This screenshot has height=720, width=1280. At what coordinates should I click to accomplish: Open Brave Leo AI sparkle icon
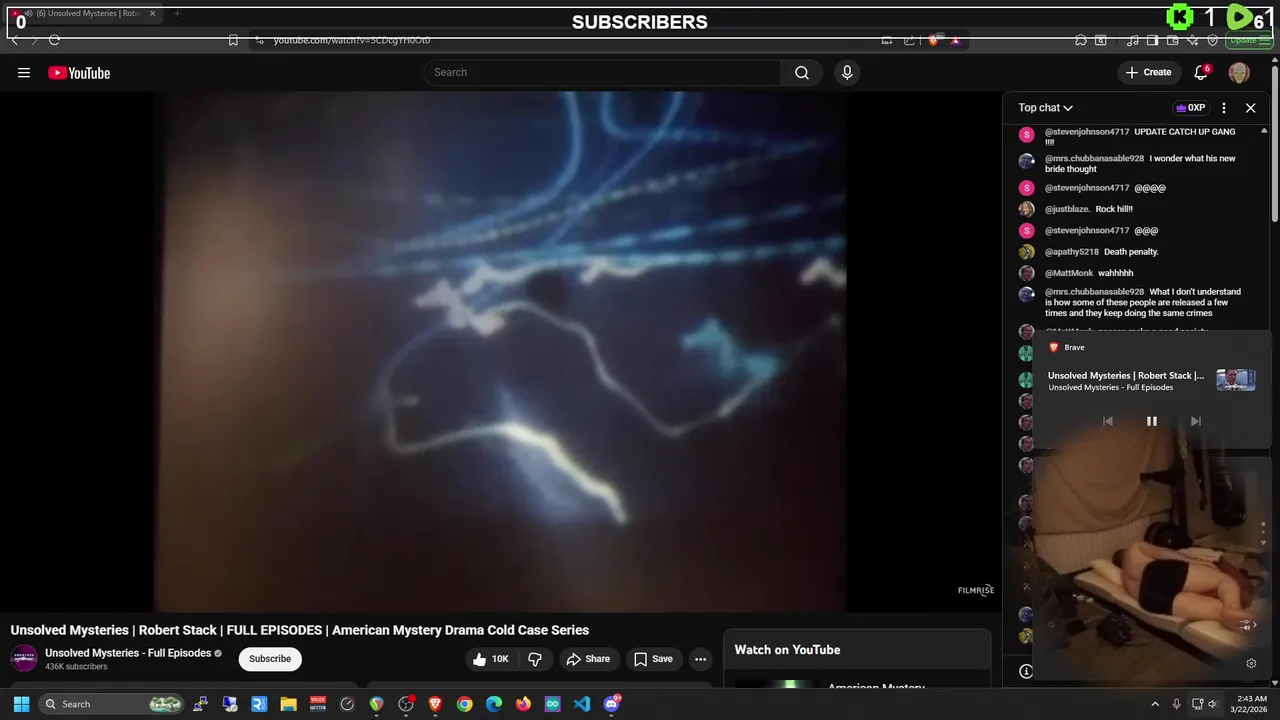(1193, 40)
